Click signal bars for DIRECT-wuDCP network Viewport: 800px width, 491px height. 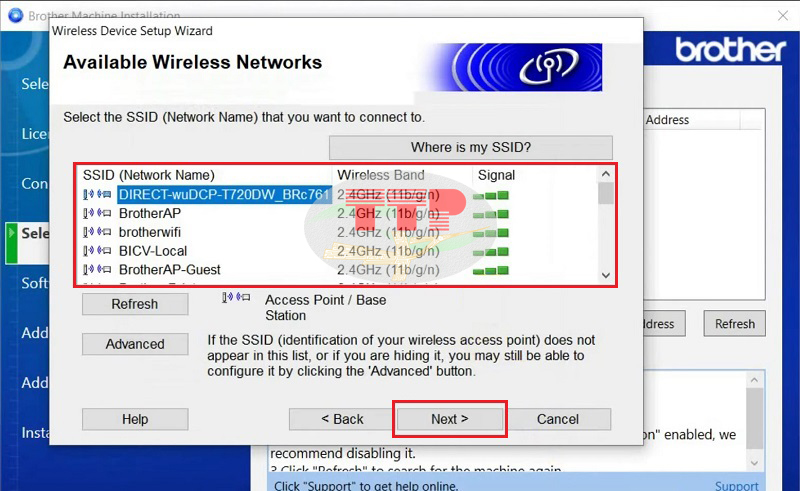(490, 195)
